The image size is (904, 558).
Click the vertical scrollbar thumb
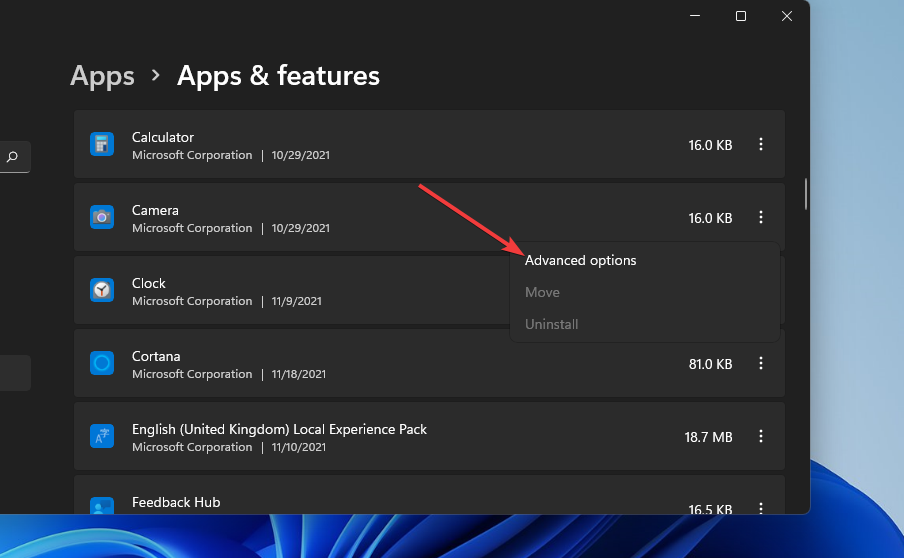click(x=806, y=194)
